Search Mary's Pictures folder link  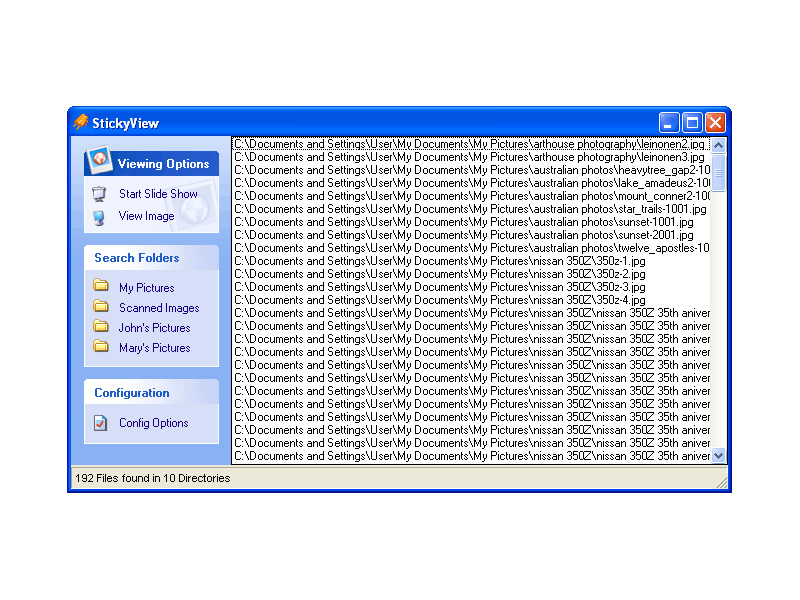point(155,348)
